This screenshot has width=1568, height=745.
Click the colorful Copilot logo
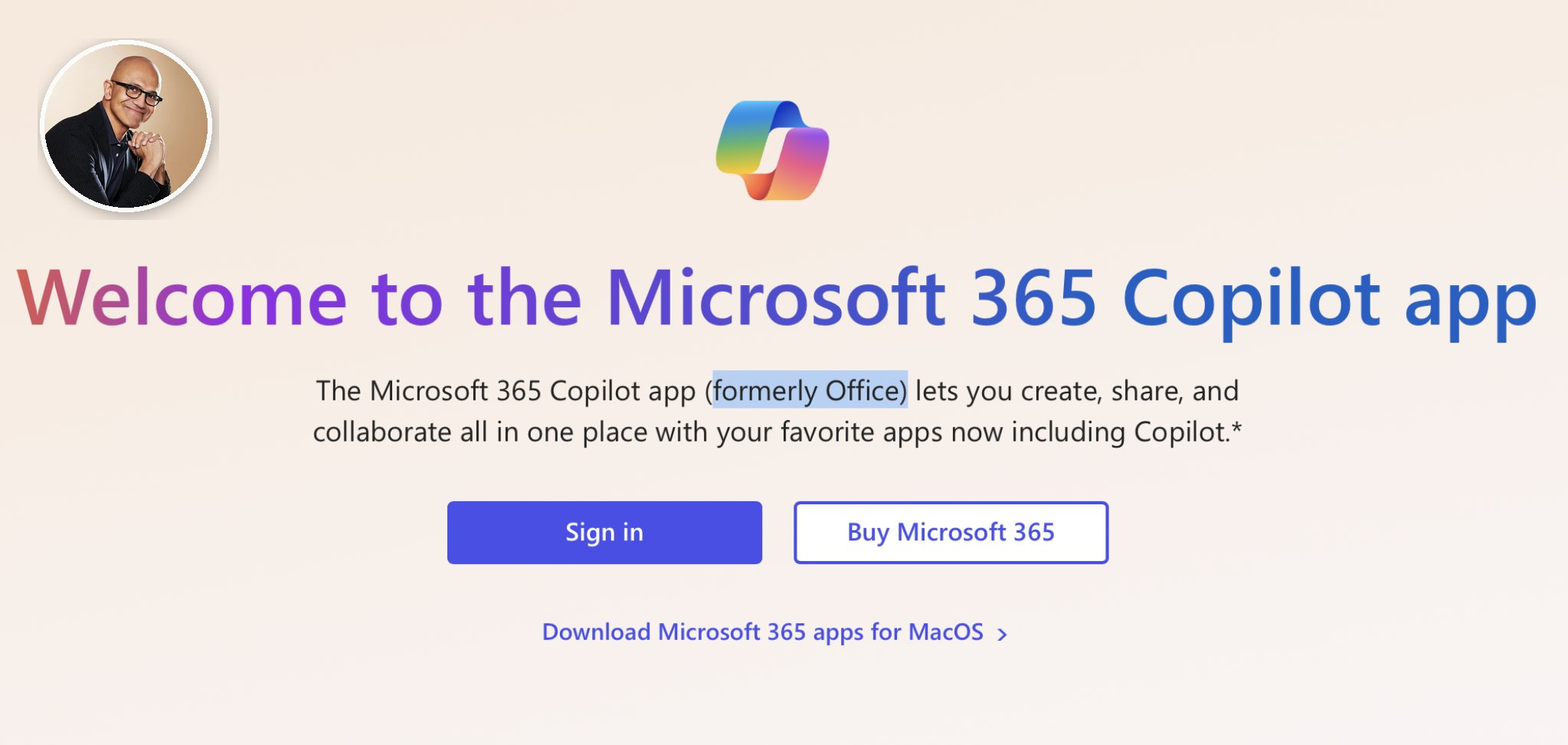tap(772, 150)
